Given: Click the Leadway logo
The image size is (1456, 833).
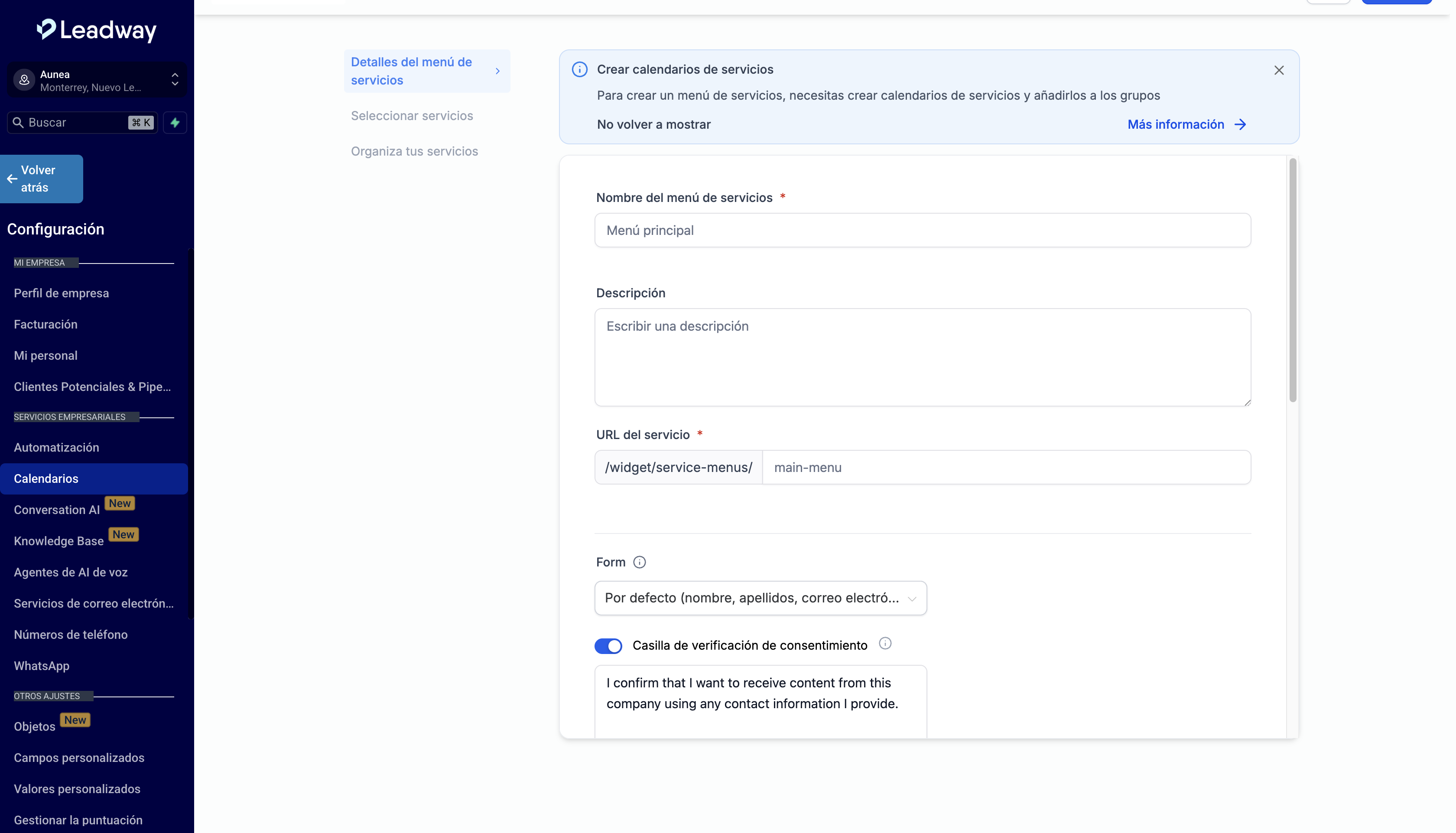Looking at the screenshot, I should (x=97, y=30).
